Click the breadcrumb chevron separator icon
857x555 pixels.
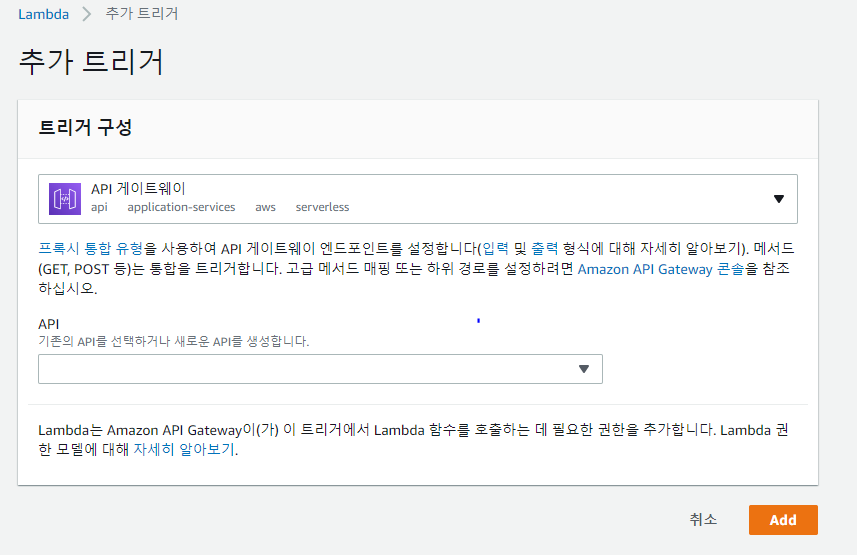87,14
